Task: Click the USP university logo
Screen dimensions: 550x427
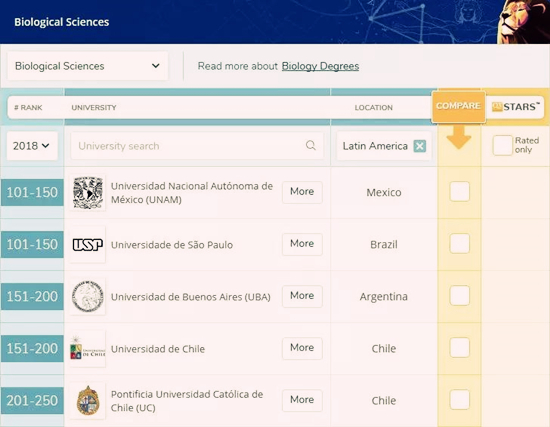Action: click(x=88, y=245)
